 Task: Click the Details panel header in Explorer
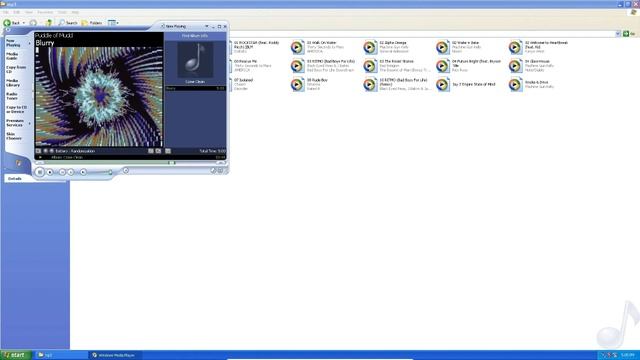(35, 178)
